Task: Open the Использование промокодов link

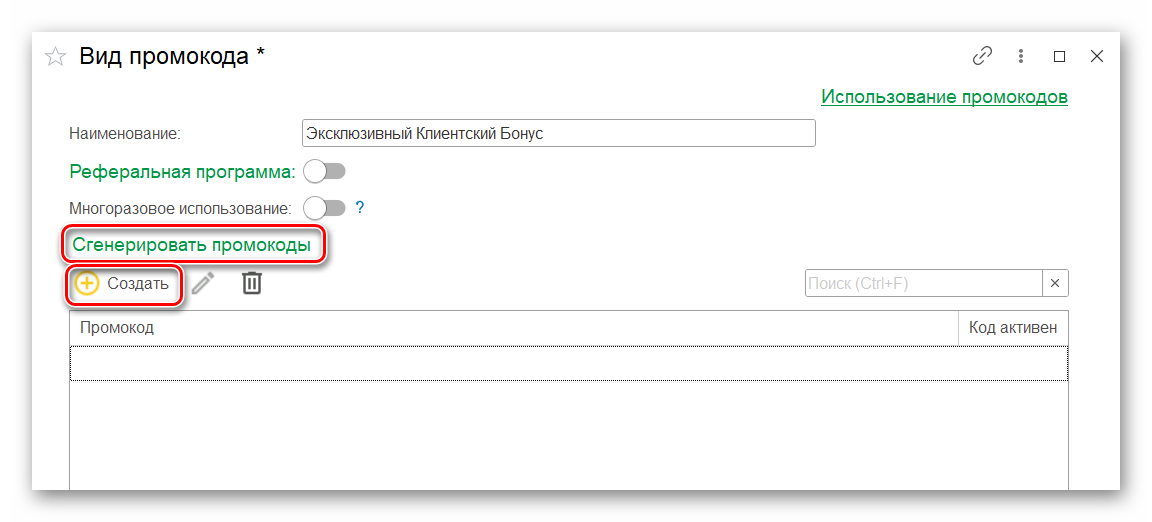Action: tap(944, 97)
